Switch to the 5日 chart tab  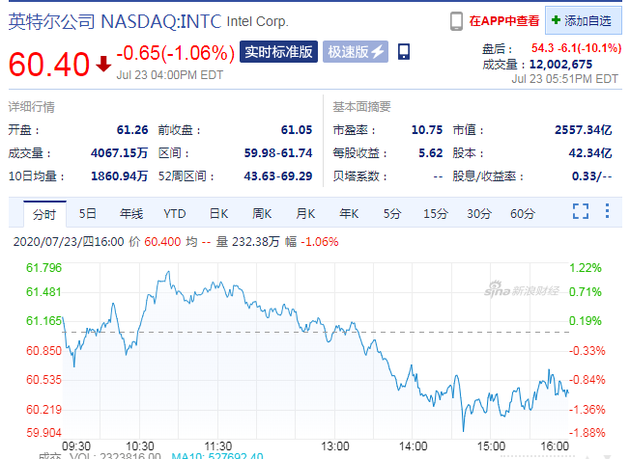point(88,213)
